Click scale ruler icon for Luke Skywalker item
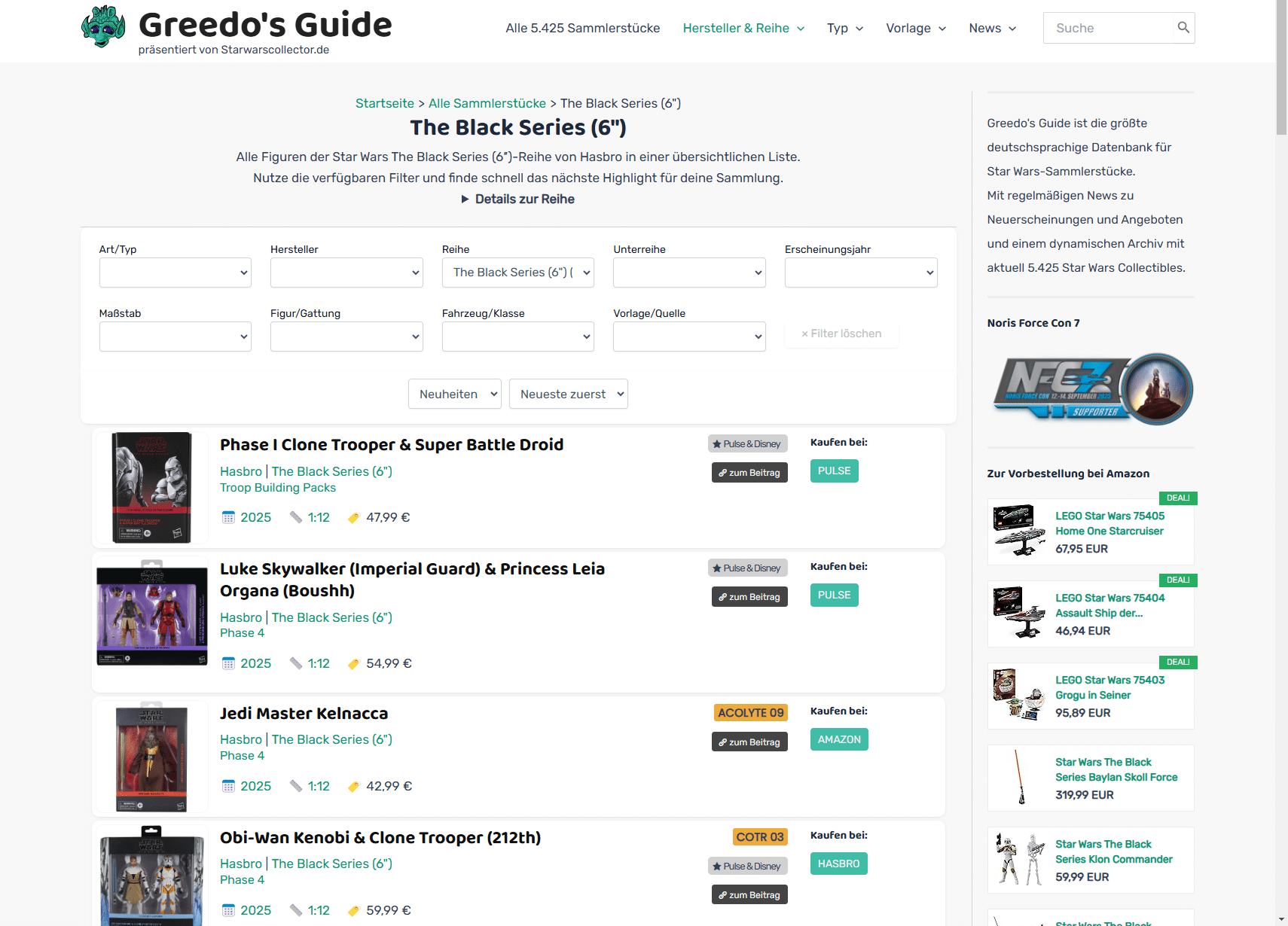Image resolution: width=1288 pixels, height=926 pixels. [296, 663]
